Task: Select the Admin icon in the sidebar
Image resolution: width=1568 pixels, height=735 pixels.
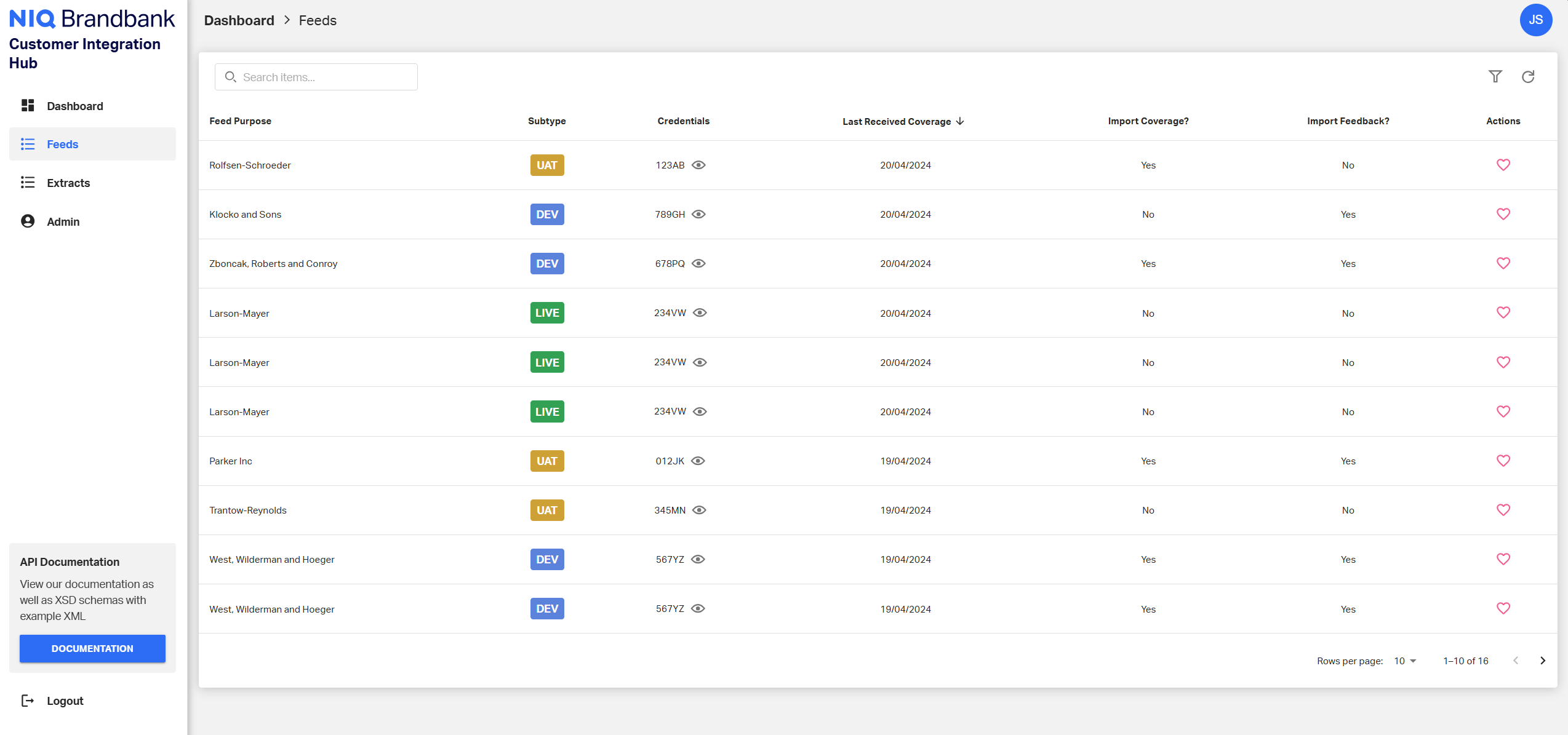Action: [x=28, y=221]
